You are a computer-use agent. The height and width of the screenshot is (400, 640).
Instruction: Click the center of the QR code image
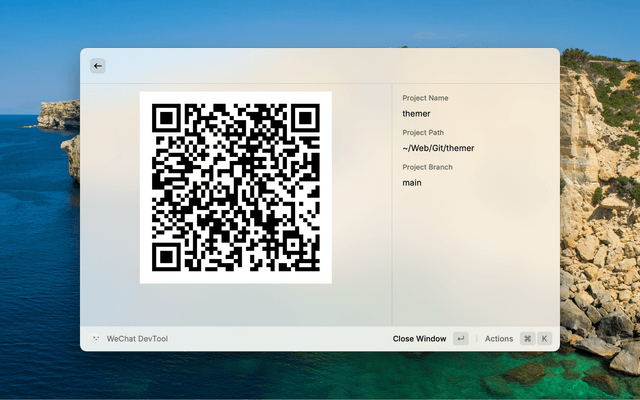235,187
